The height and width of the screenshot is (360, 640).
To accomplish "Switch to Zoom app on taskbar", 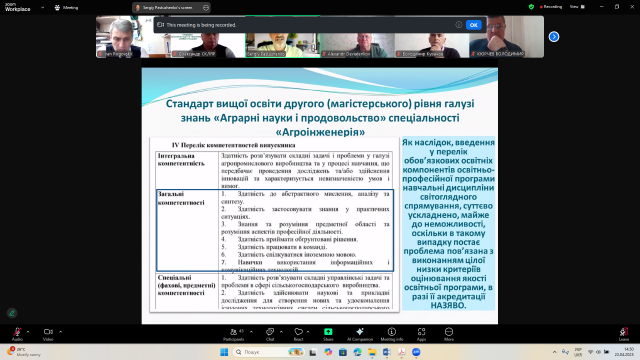I will coord(416,352).
